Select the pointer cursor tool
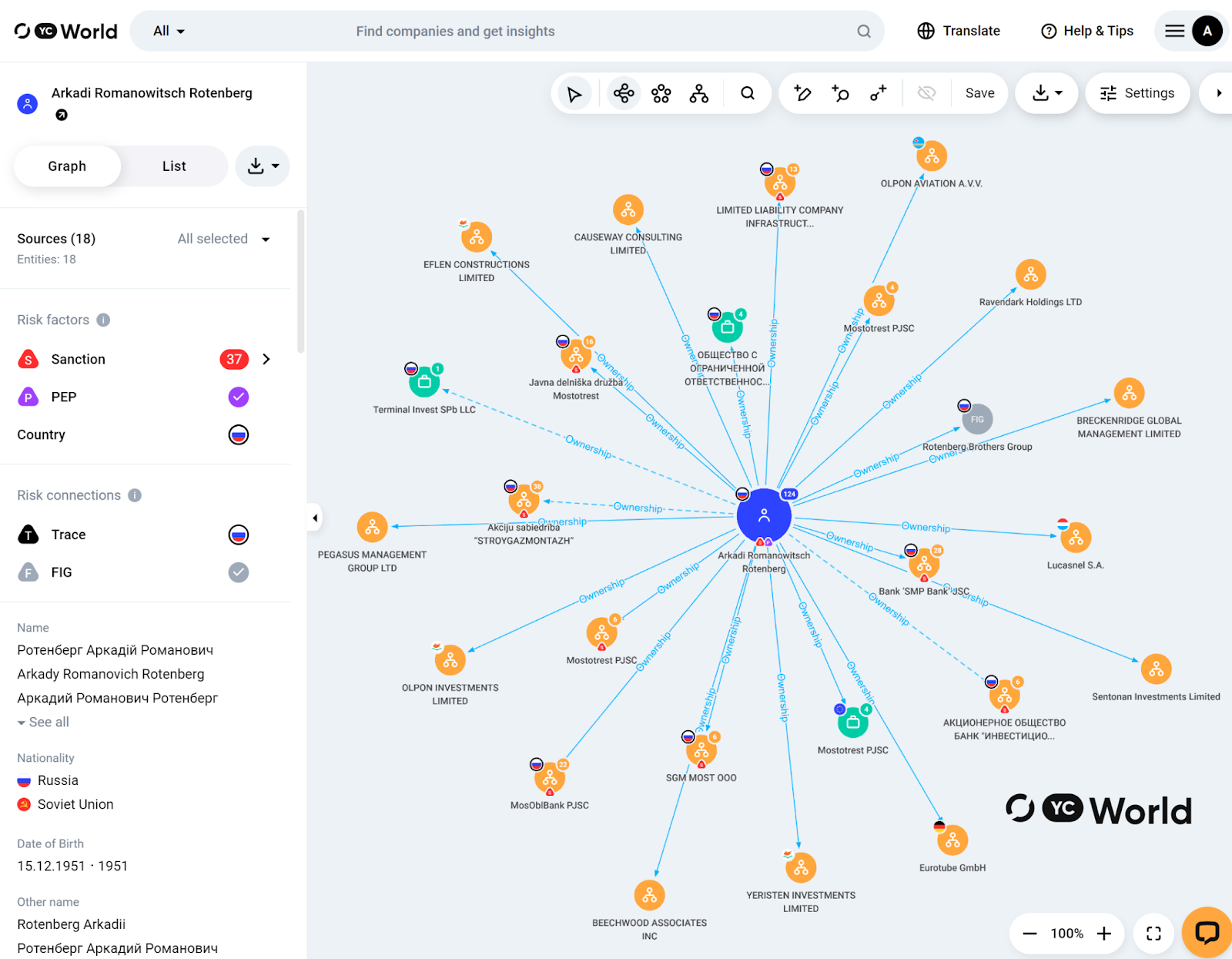 click(574, 94)
